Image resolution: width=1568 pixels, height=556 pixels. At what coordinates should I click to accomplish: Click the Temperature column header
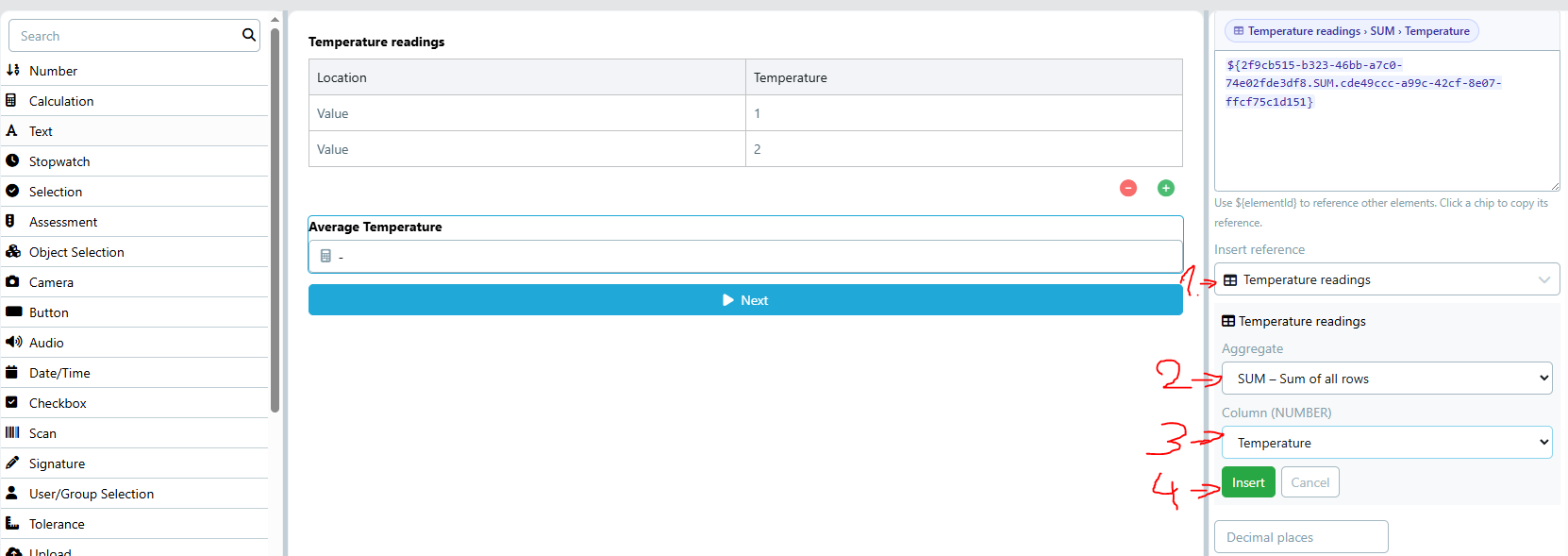964,77
